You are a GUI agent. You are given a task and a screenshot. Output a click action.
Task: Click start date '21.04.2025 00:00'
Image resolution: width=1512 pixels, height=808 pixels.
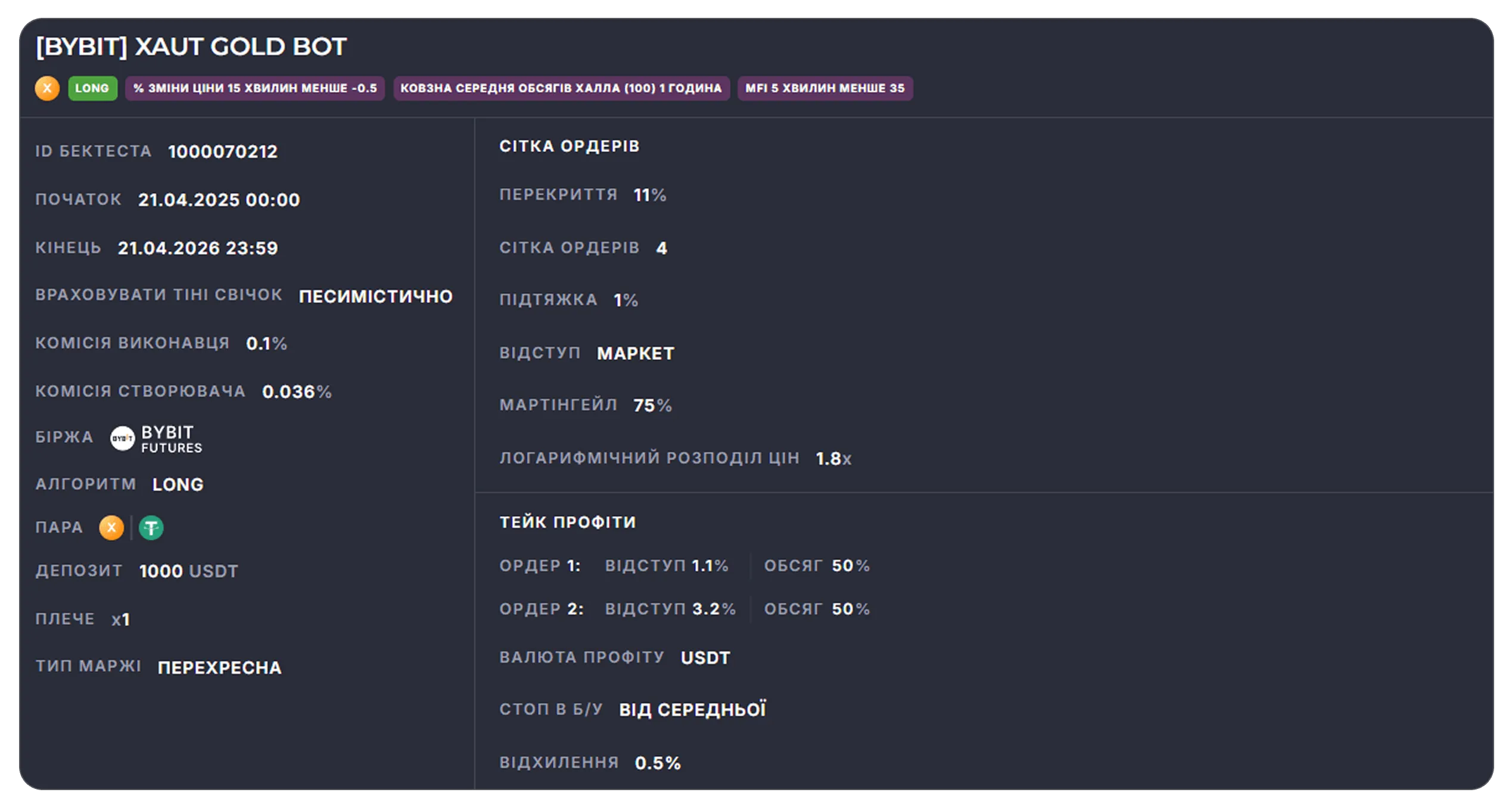click(219, 200)
